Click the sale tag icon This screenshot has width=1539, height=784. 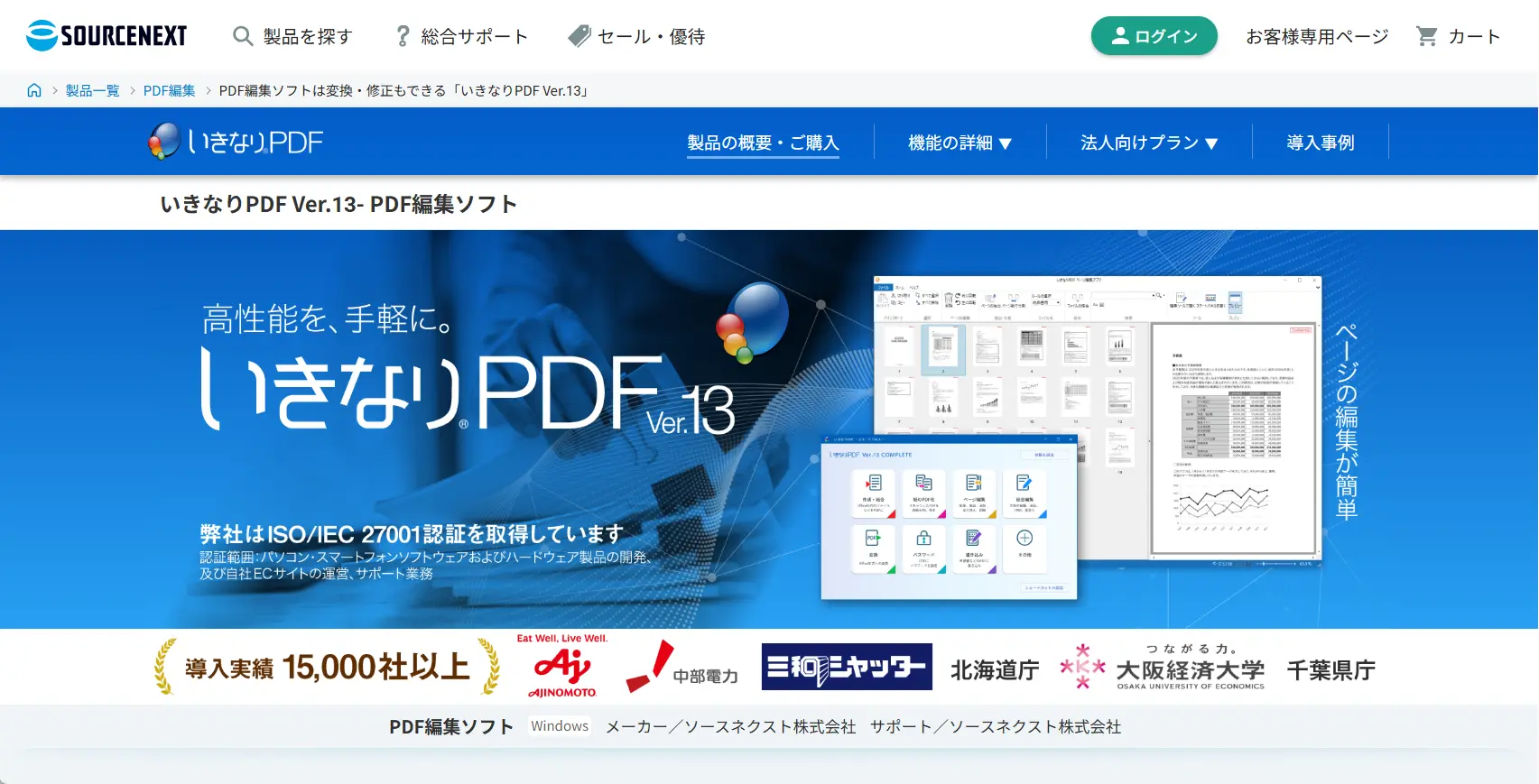[x=579, y=36]
